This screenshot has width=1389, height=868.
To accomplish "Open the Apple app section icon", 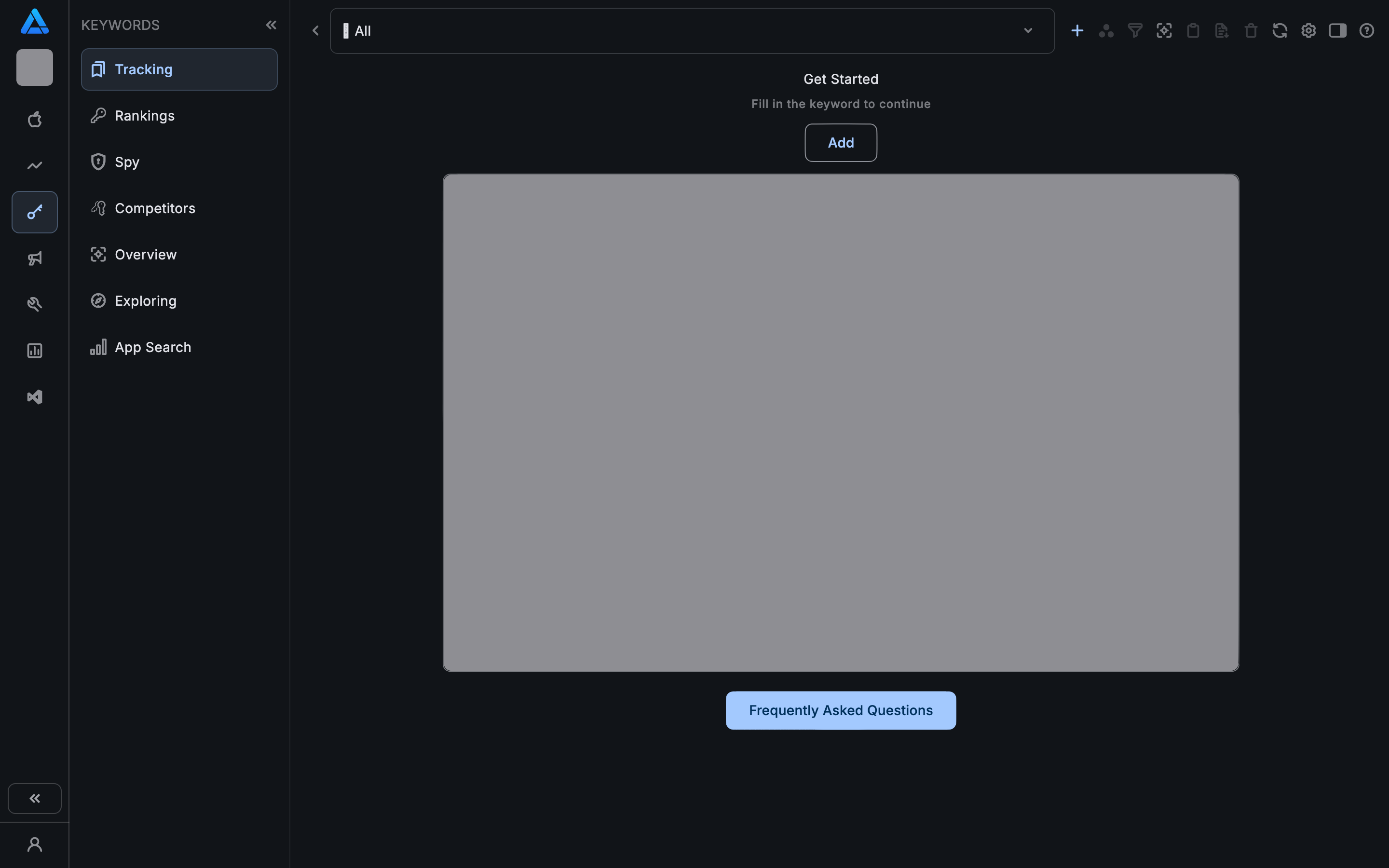I will pos(34,120).
